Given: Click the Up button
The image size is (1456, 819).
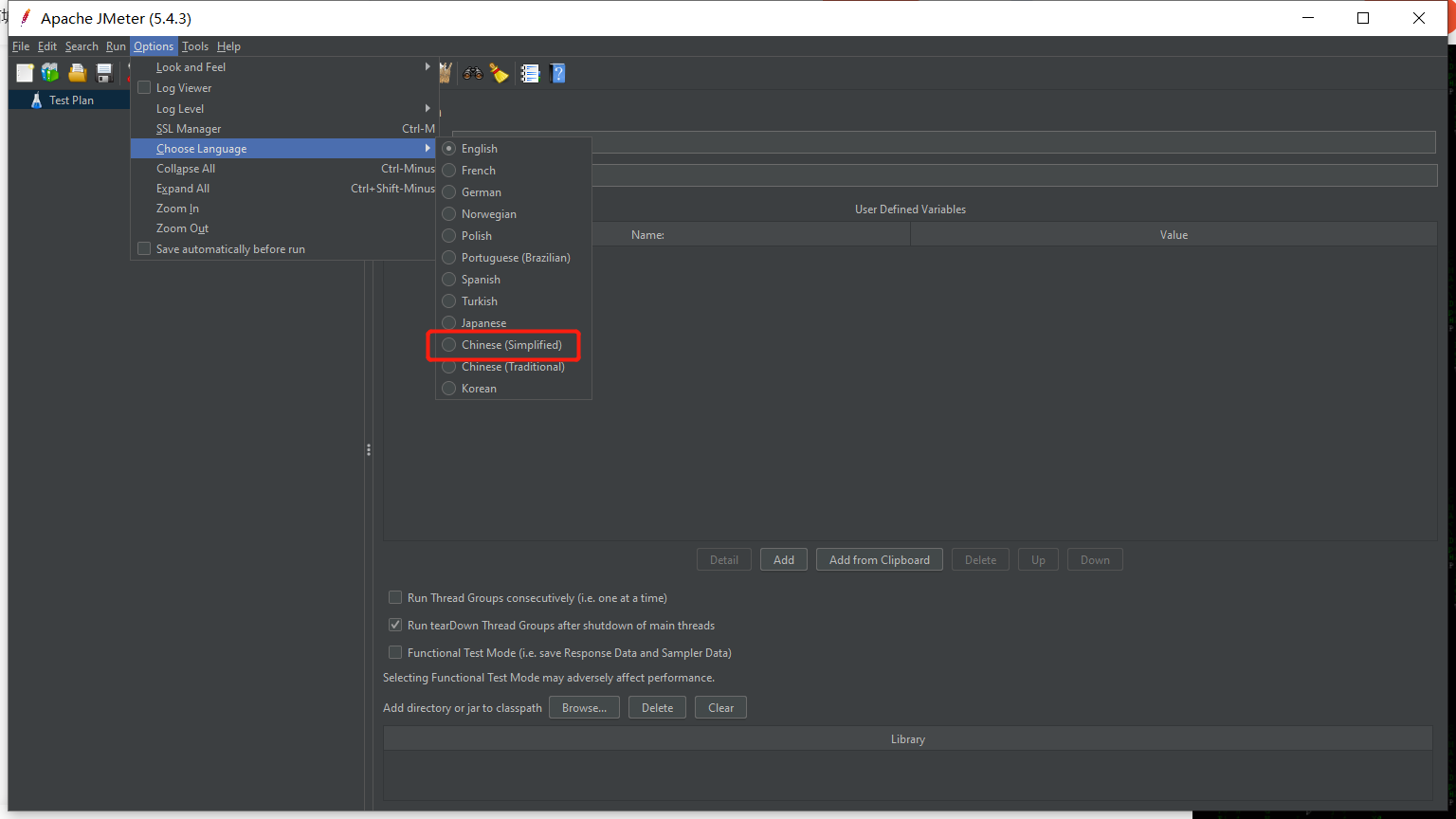Looking at the screenshot, I should click(1038, 560).
